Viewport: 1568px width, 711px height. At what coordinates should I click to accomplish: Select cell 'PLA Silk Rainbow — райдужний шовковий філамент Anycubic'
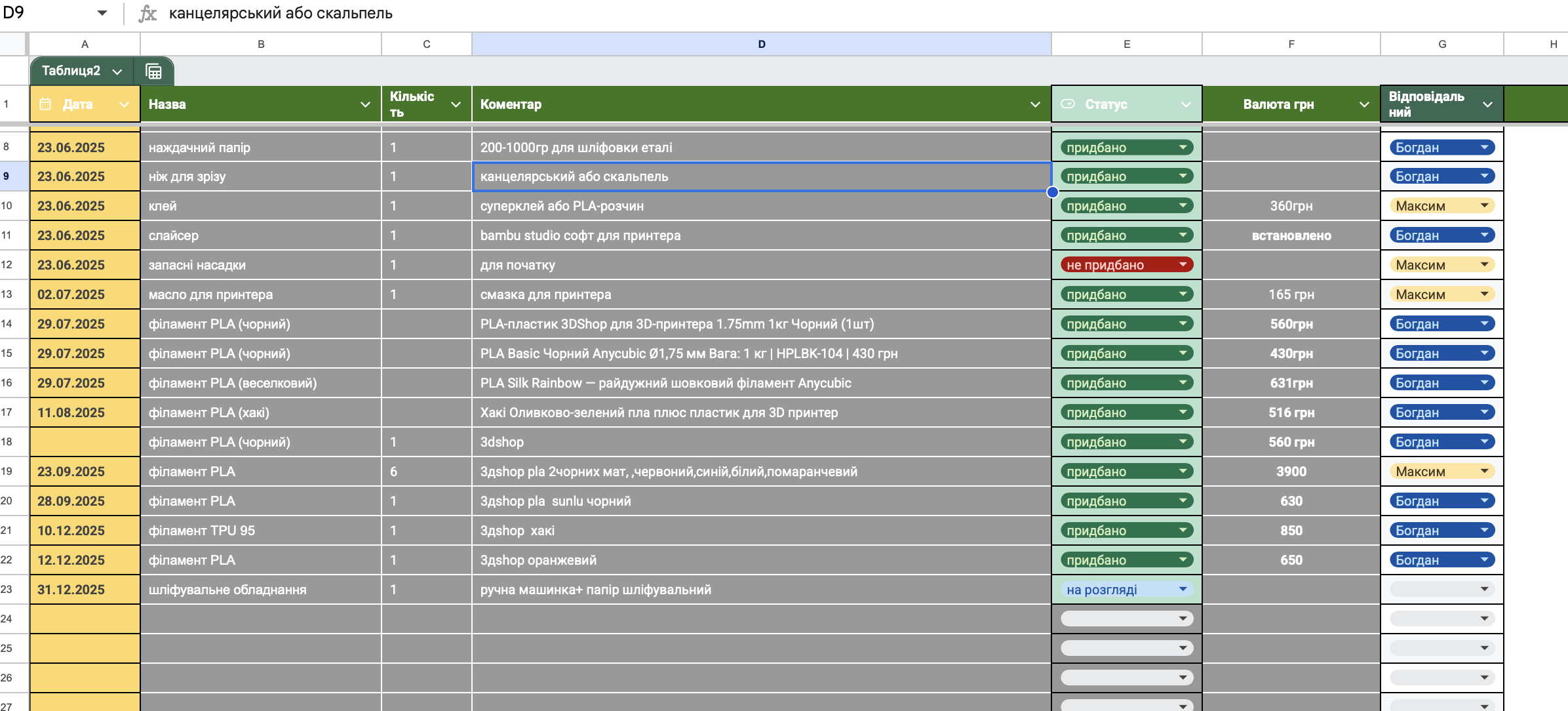coord(762,383)
